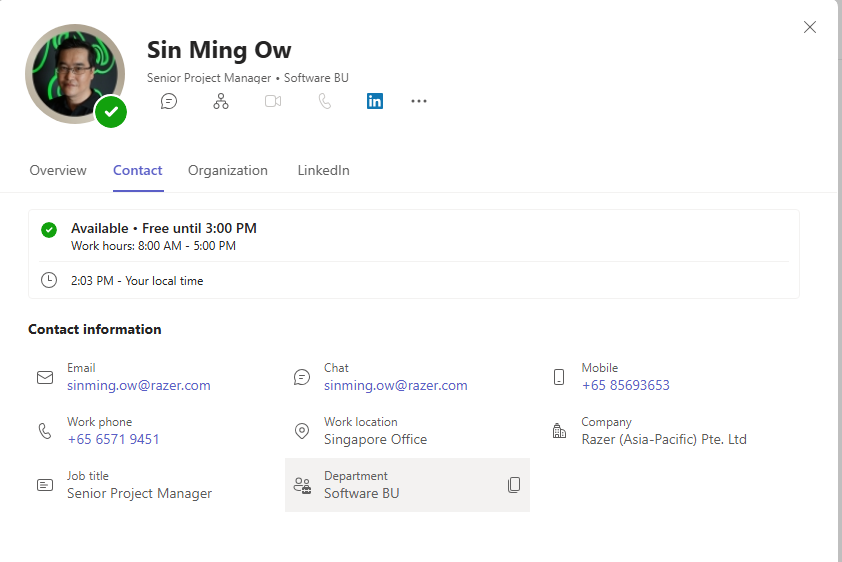Select the 'Software BU' department value
Viewport: 842px width, 562px height.
361,493
